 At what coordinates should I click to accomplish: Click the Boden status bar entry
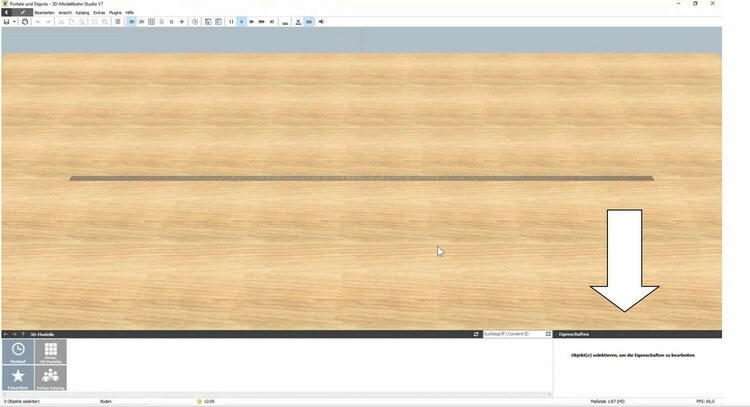coord(106,401)
